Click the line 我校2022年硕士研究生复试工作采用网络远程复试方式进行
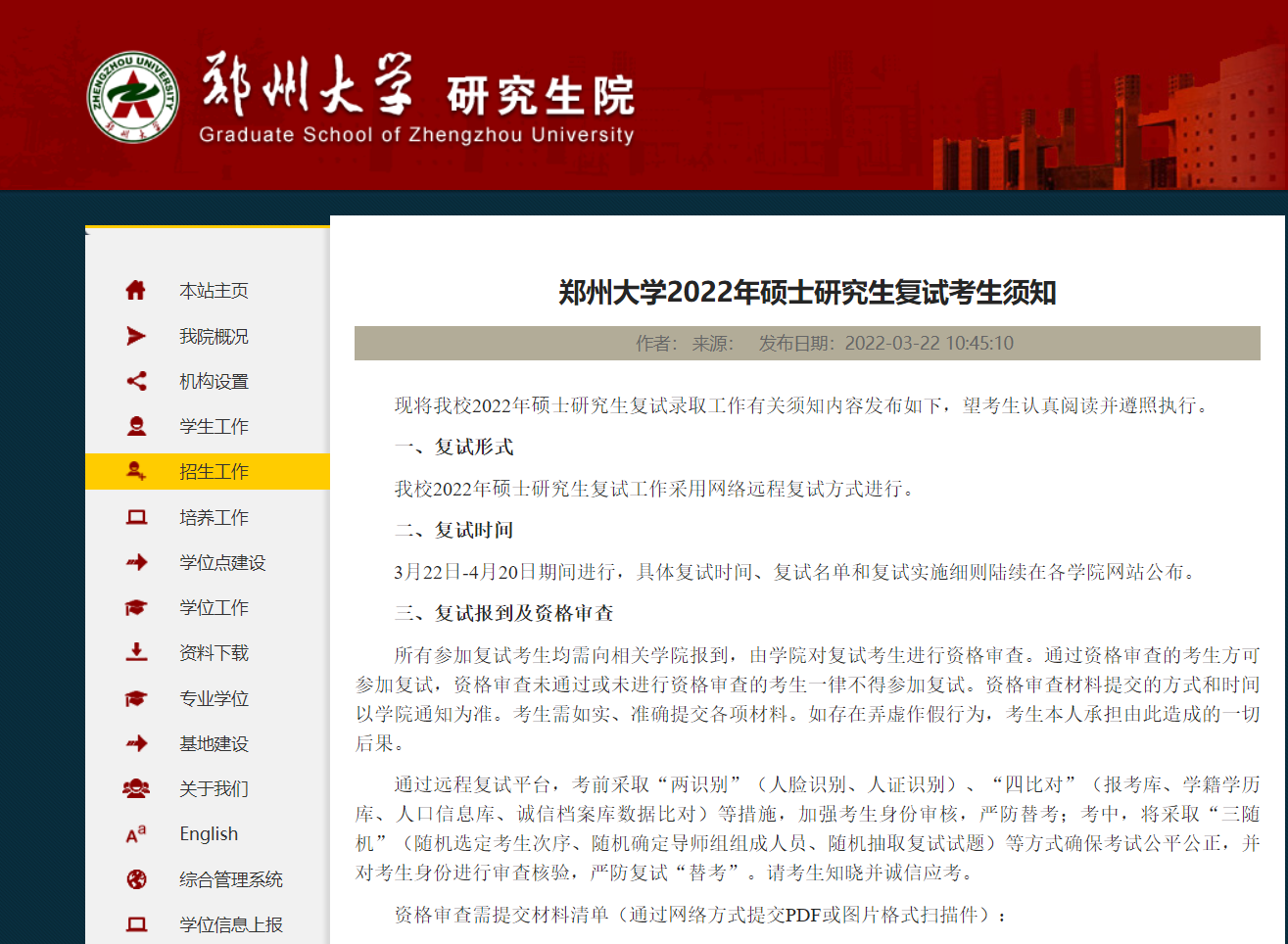Image resolution: width=1288 pixels, height=944 pixels. click(657, 489)
